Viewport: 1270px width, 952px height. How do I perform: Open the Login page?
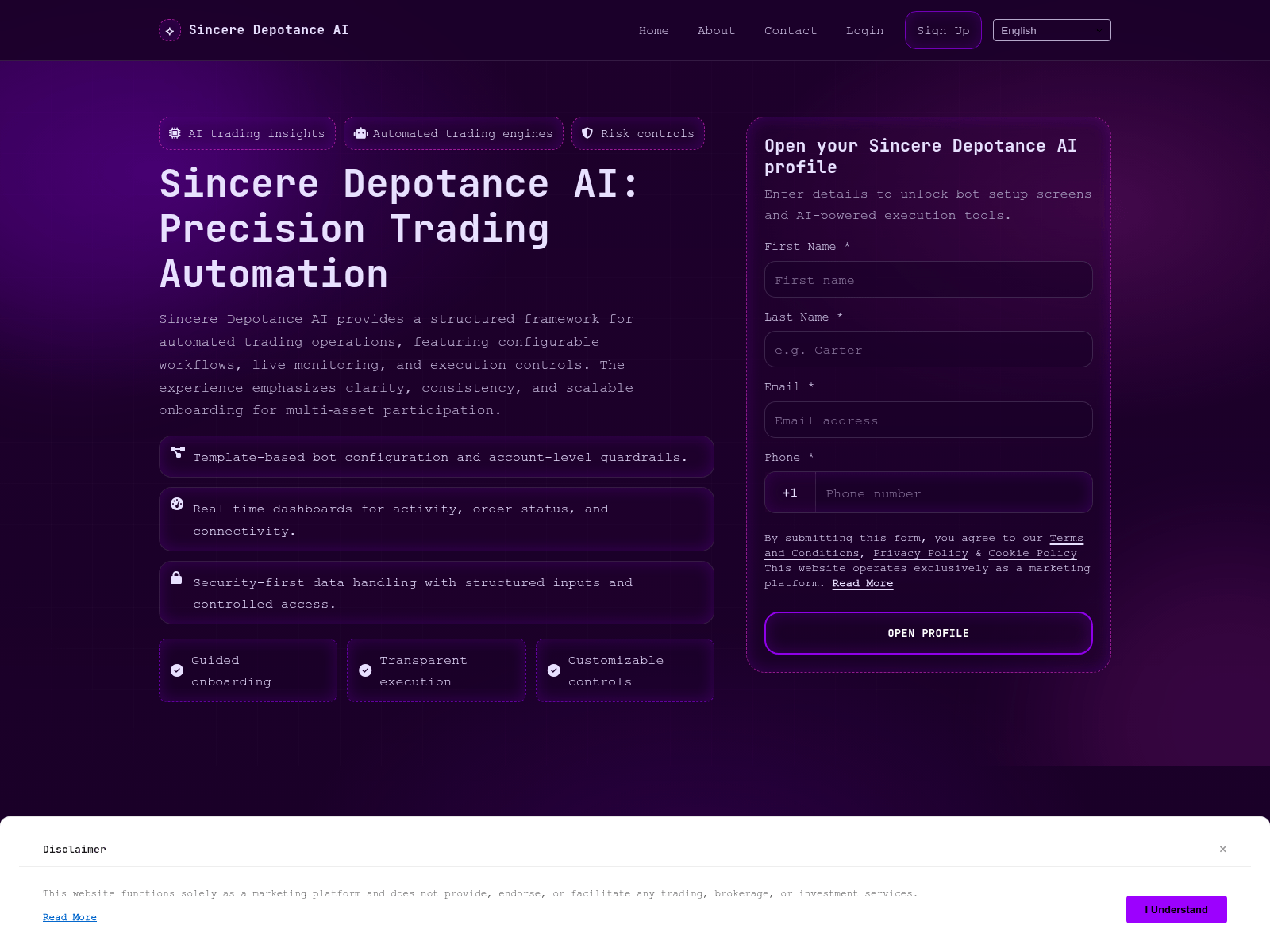click(864, 30)
